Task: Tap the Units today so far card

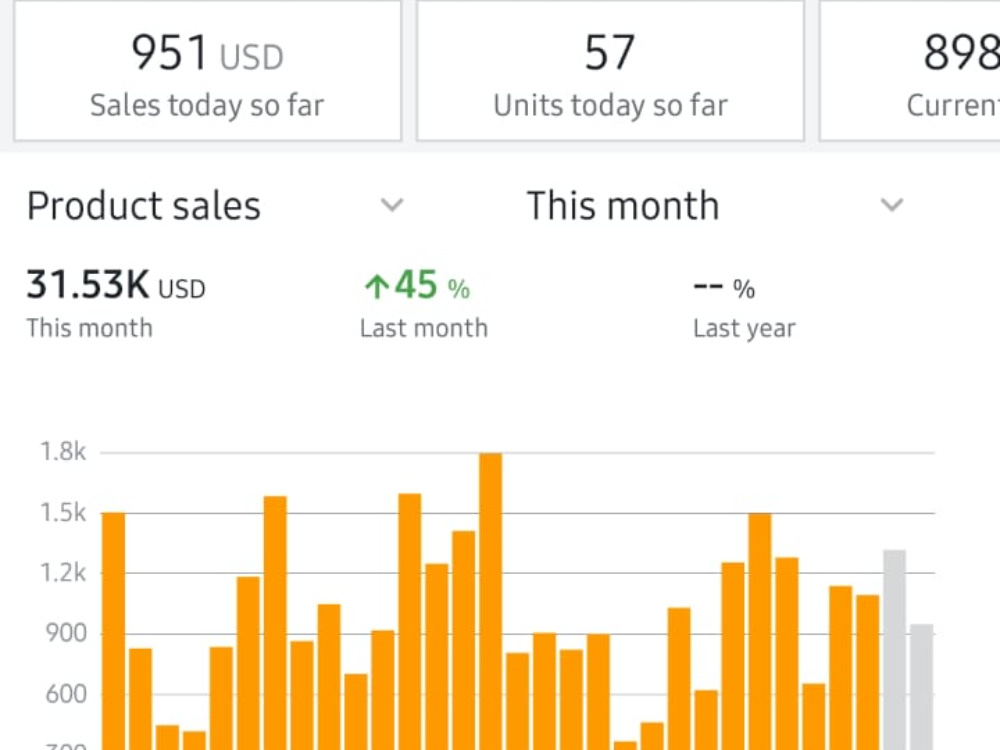Action: coord(610,70)
